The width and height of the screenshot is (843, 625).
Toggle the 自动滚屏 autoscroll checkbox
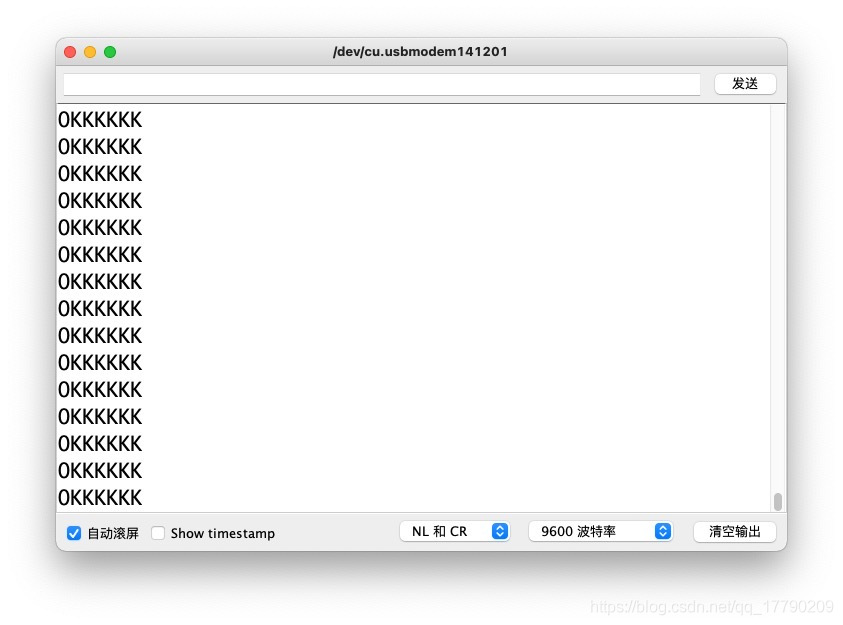(x=74, y=533)
